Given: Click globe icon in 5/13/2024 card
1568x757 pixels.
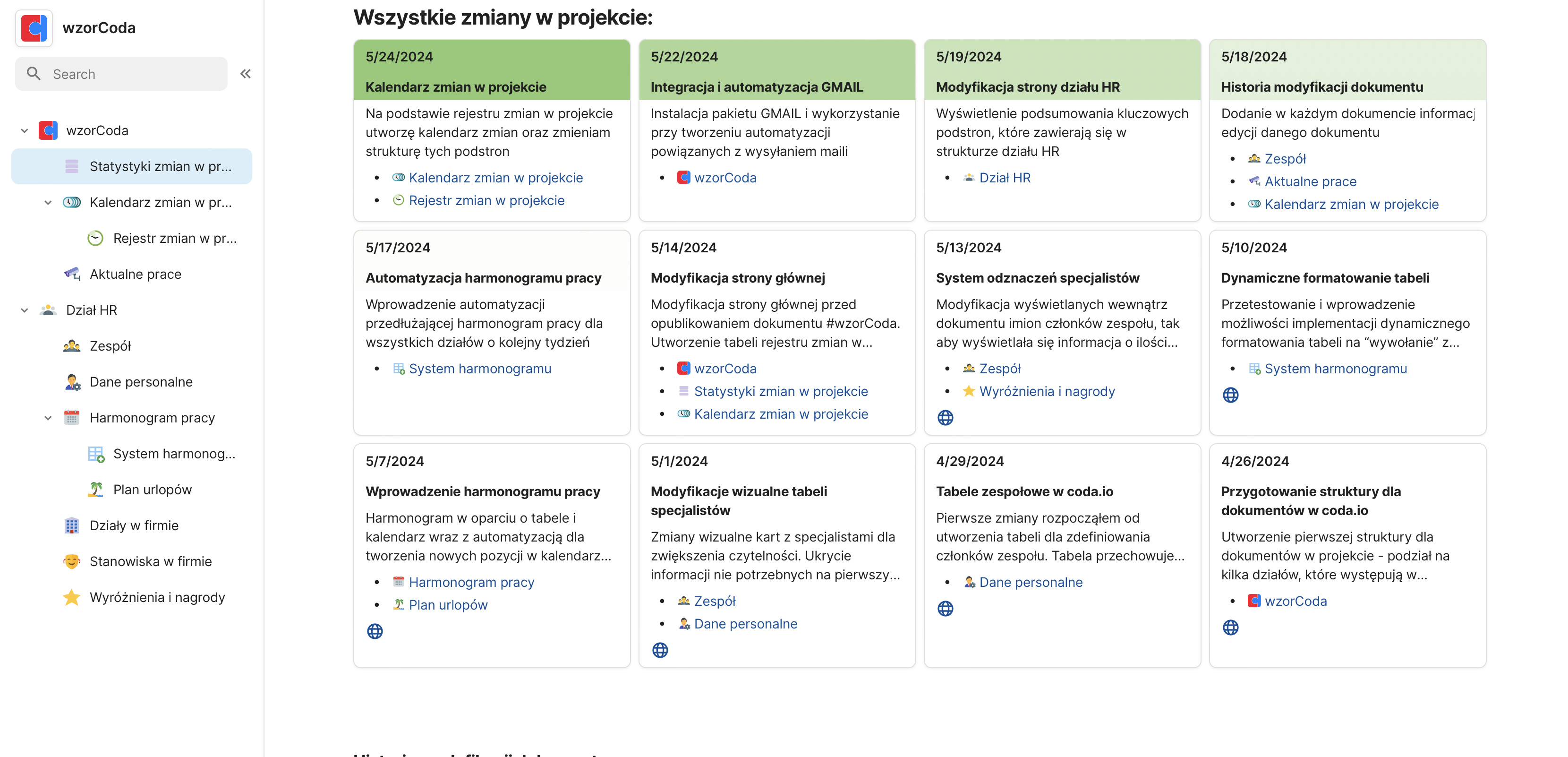Looking at the screenshot, I should [945, 418].
